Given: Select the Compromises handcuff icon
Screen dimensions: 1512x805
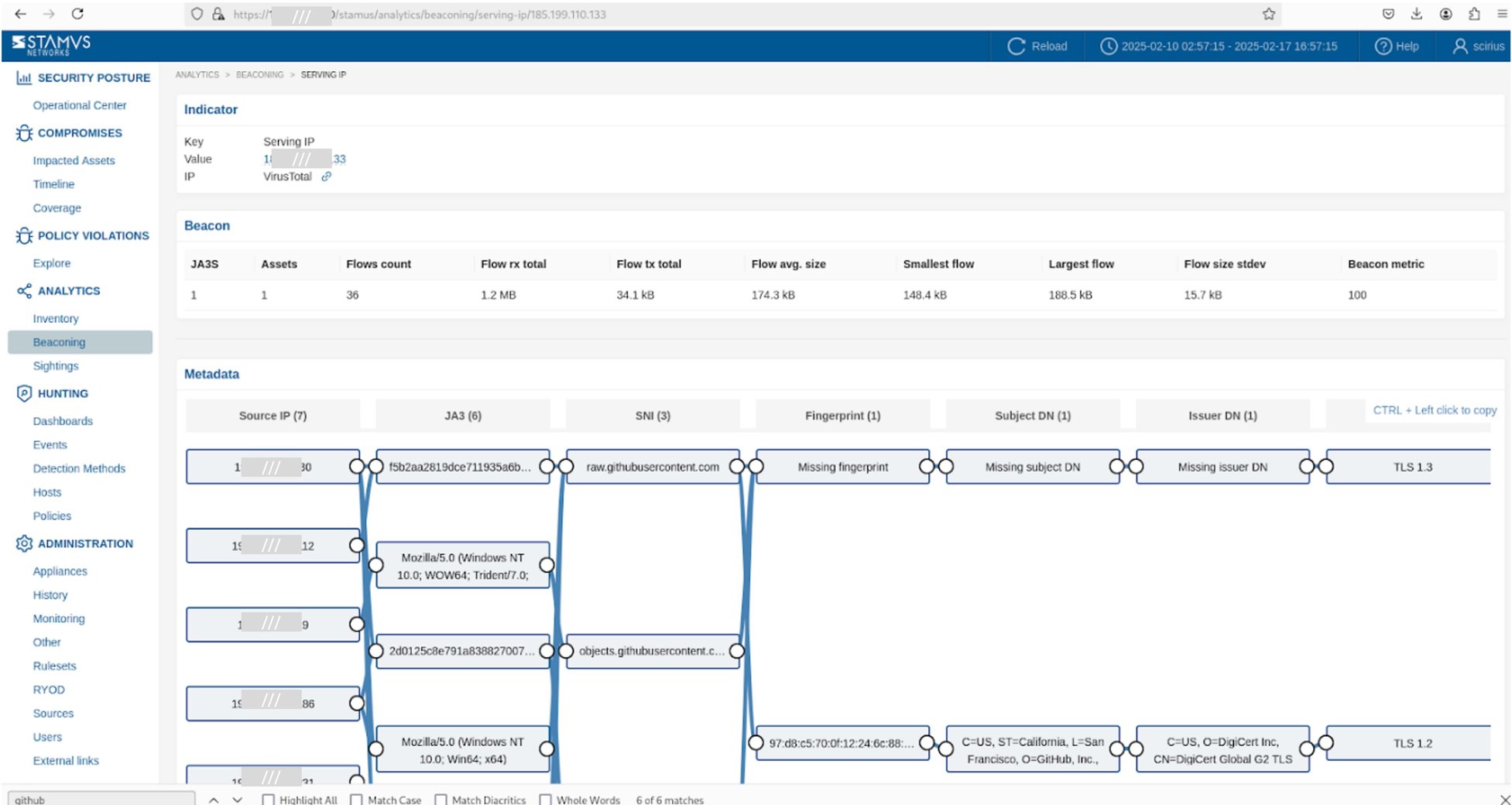Looking at the screenshot, I should pos(23,132).
